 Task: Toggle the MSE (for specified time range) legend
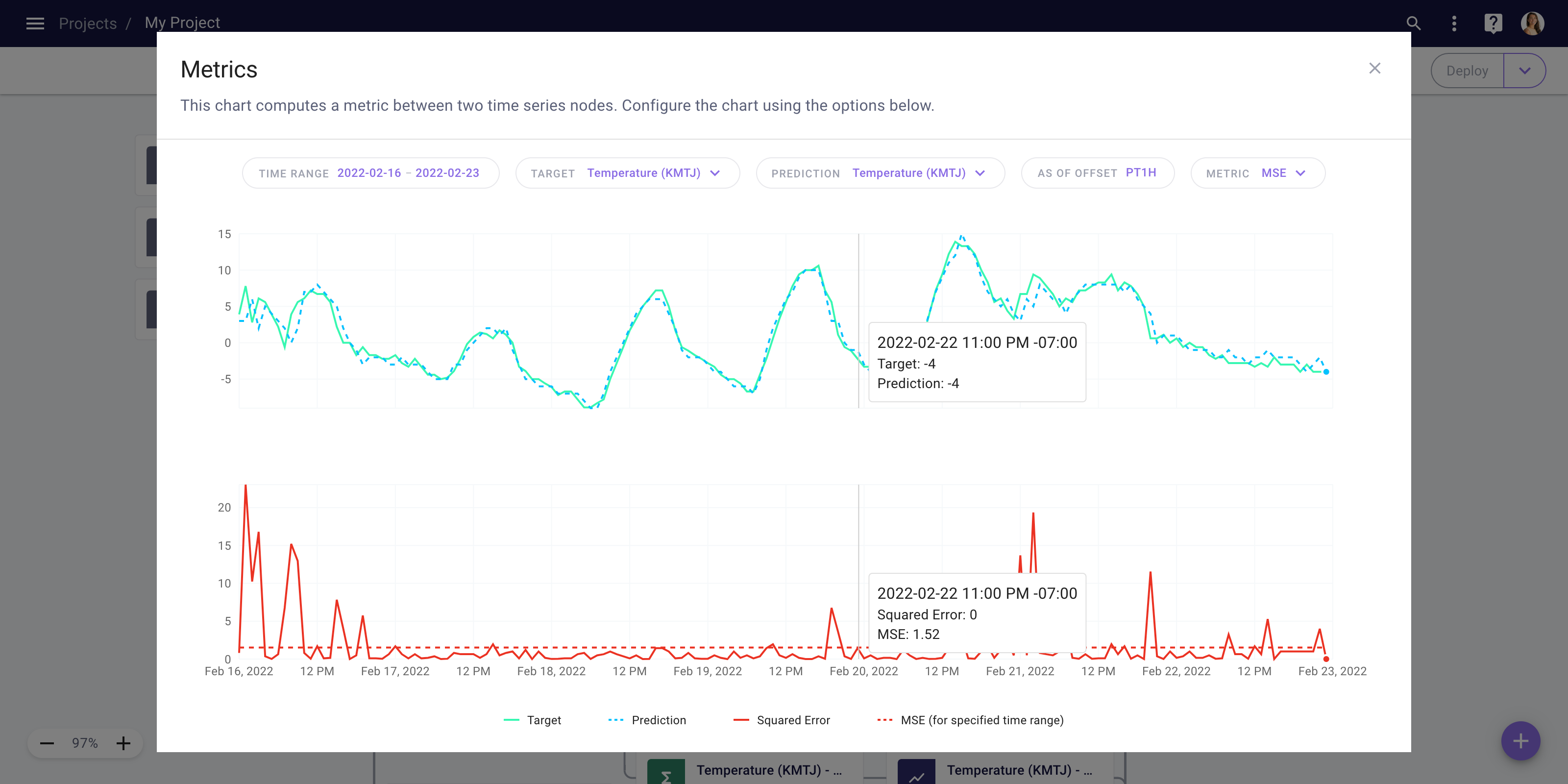tap(970, 720)
